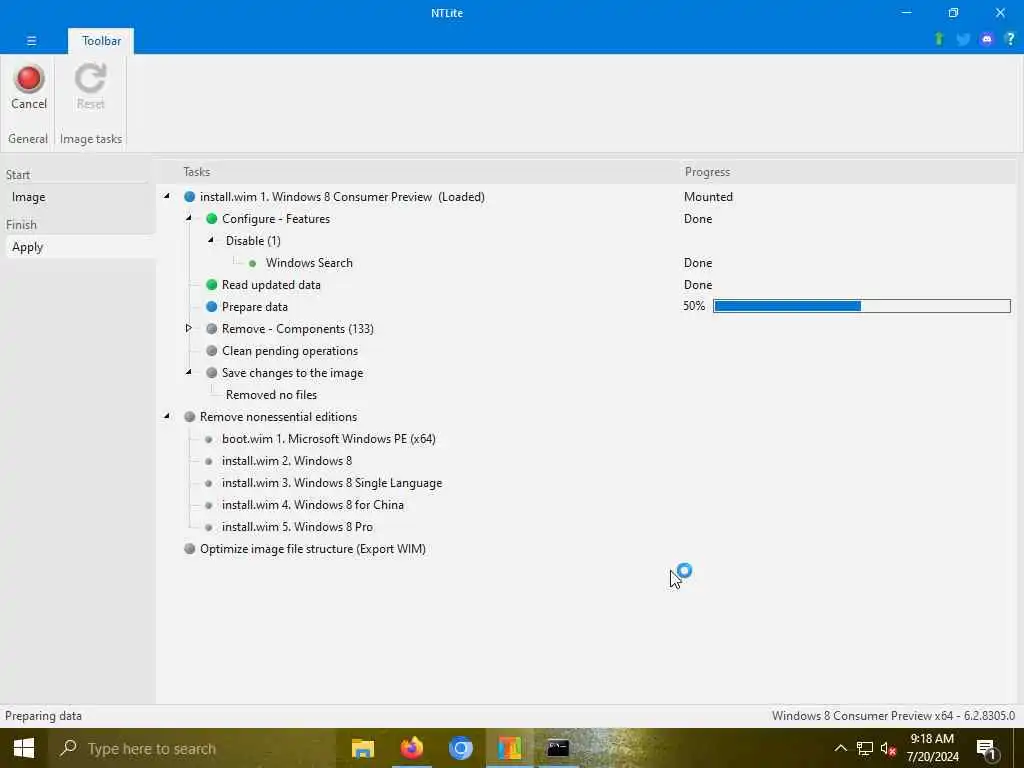The width and height of the screenshot is (1024, 768).
Task: Click the green update arrow icon
Action: coord(939,39)
